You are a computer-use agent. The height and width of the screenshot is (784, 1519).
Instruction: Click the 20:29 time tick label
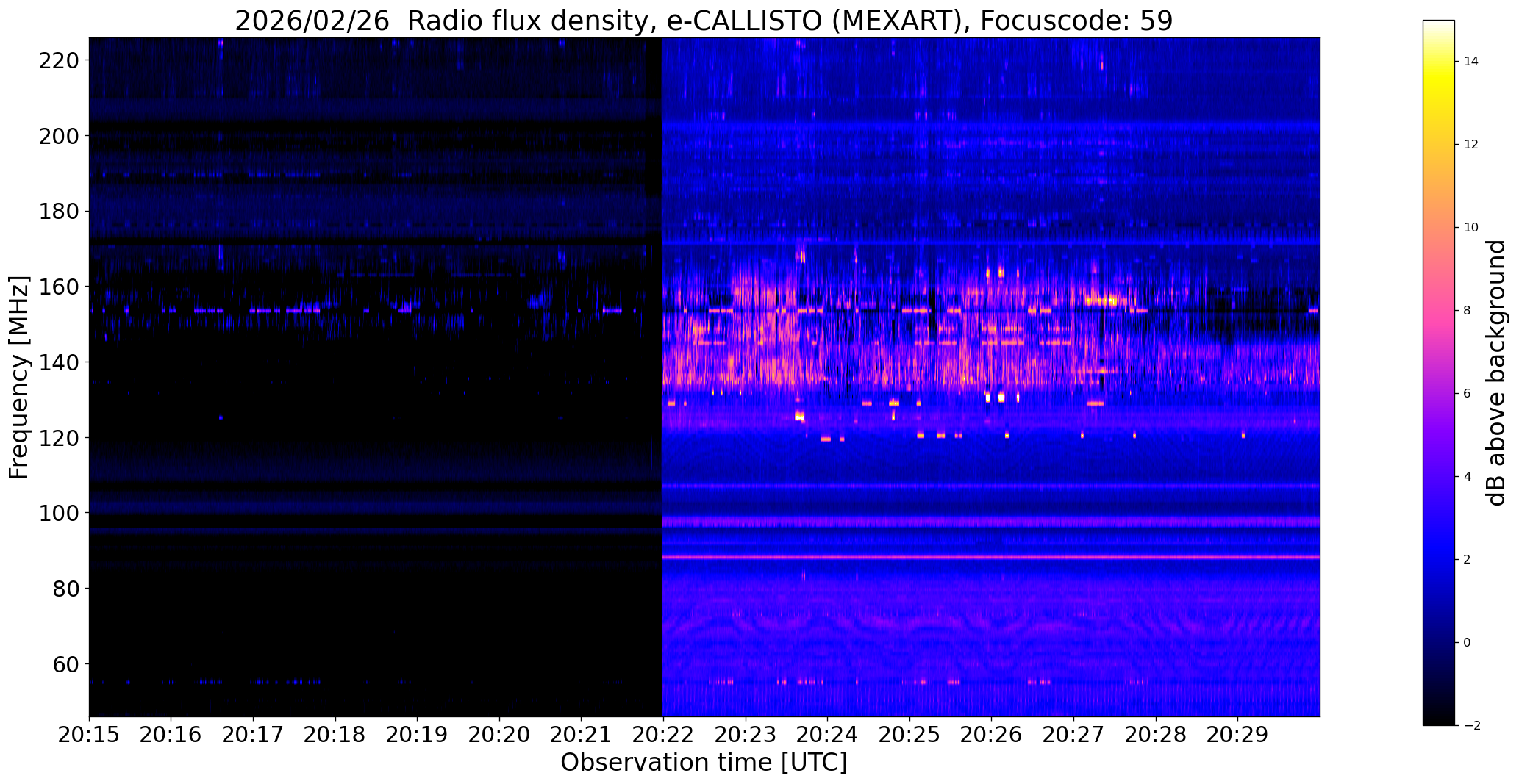point(1237,736)
